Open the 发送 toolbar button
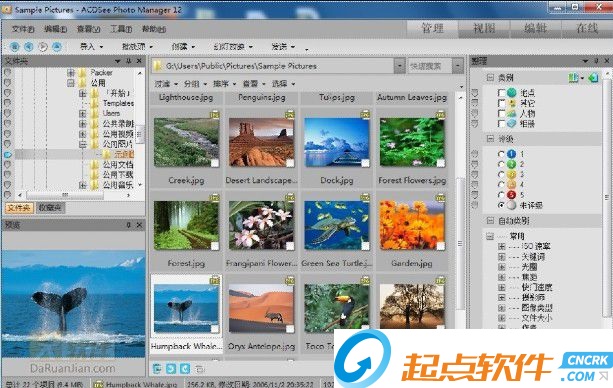 pos(283,47)
